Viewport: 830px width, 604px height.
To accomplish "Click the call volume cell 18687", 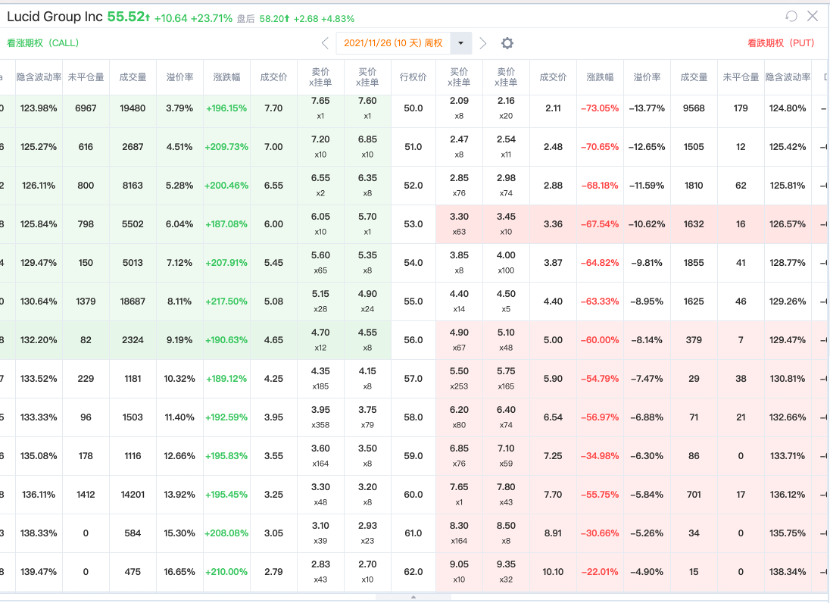I will 133,302.
